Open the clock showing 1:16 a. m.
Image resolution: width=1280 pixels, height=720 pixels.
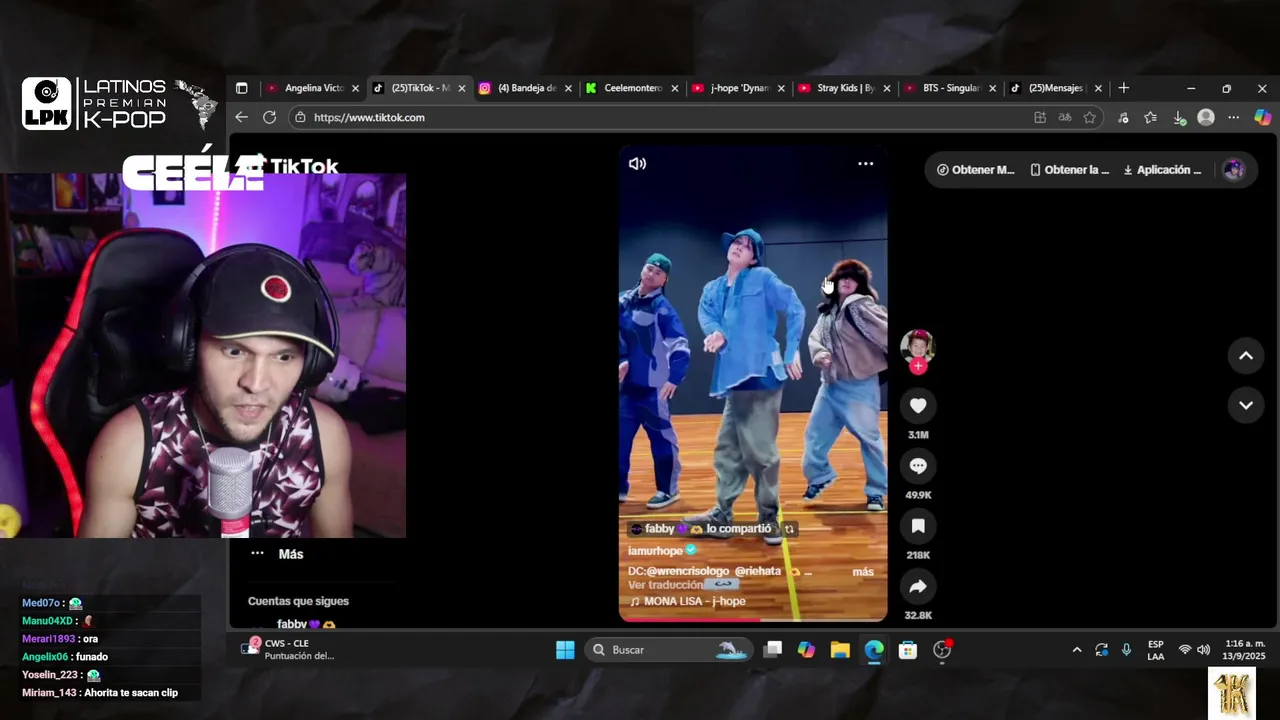coord(1244,650)
